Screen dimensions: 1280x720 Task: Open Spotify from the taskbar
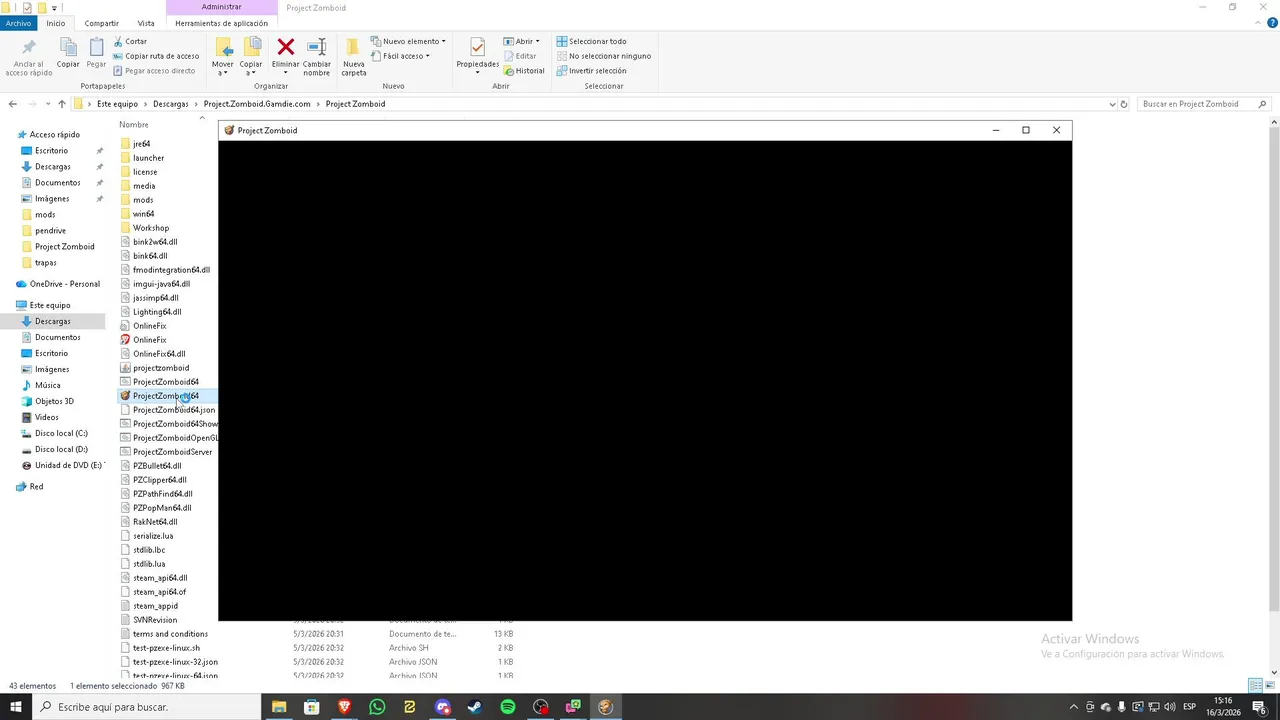tap(508, 707)
